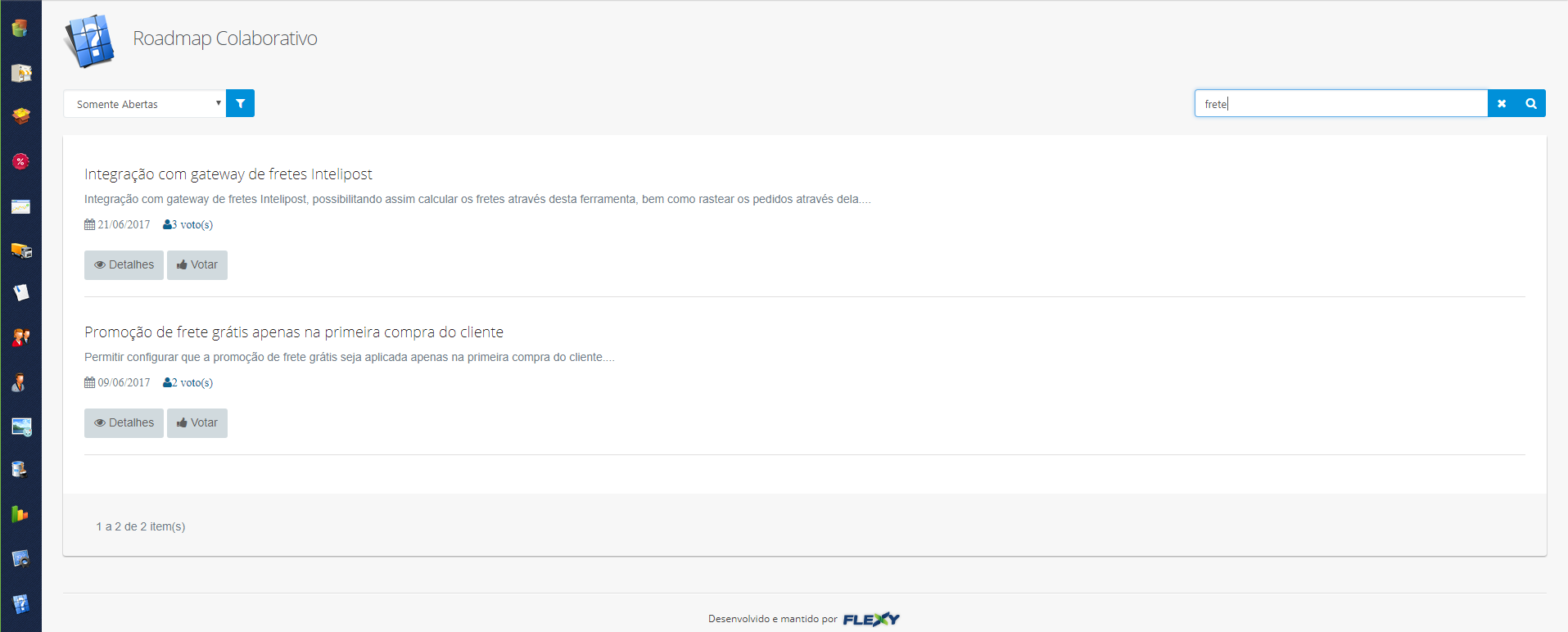Open the storefront icon in the sidebar
The height and width of the screenshot is (632, 1568).
(20, 73)
